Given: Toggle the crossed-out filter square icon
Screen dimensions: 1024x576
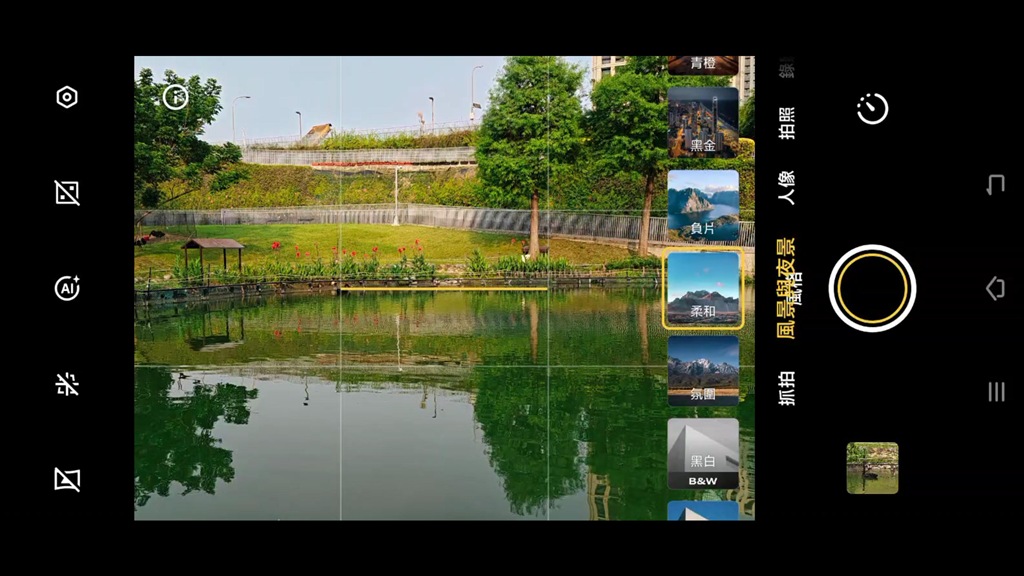Looking at the screenshot, I should [x=67, y=479].
